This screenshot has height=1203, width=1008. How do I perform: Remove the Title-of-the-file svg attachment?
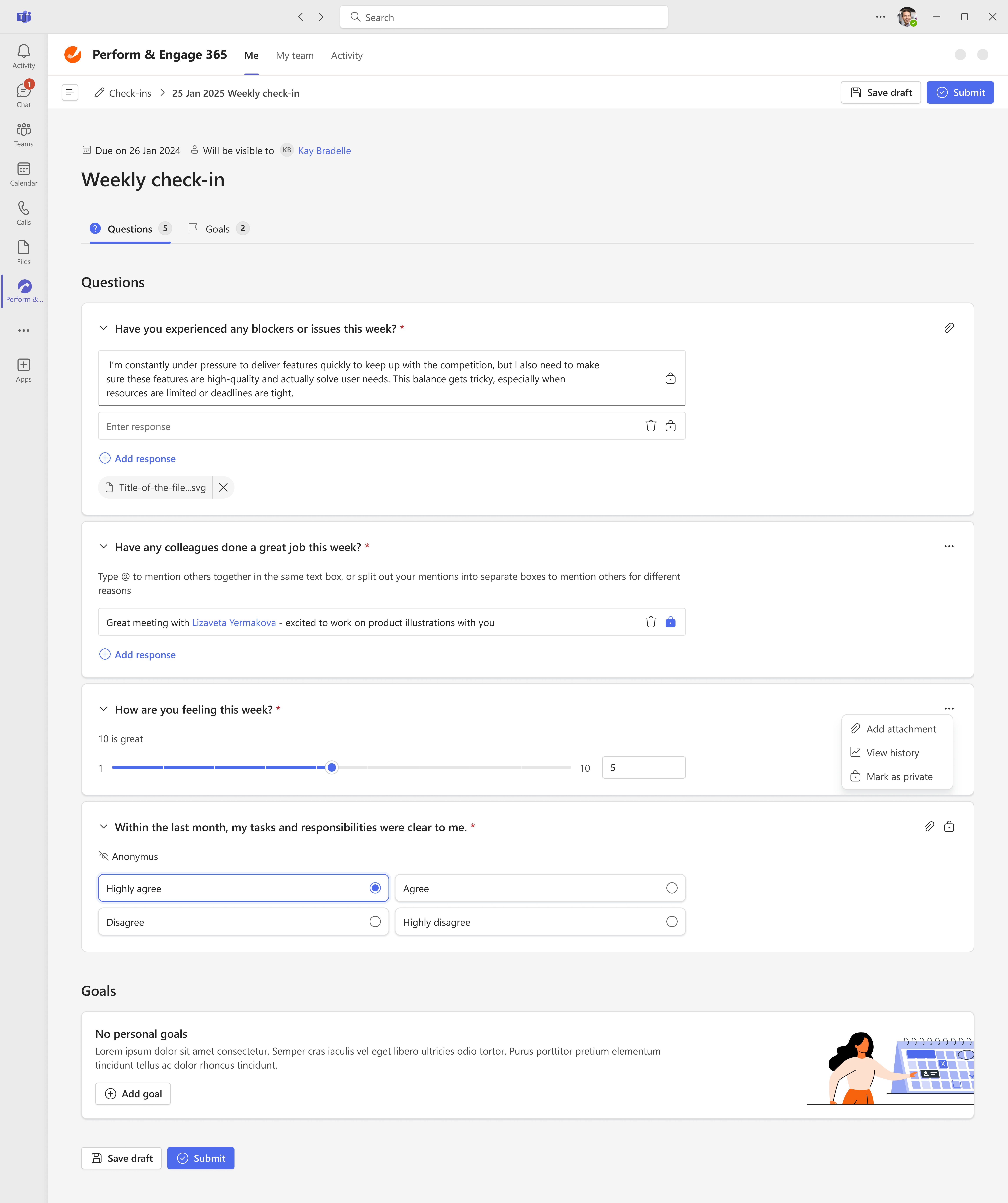coord(223,488)
